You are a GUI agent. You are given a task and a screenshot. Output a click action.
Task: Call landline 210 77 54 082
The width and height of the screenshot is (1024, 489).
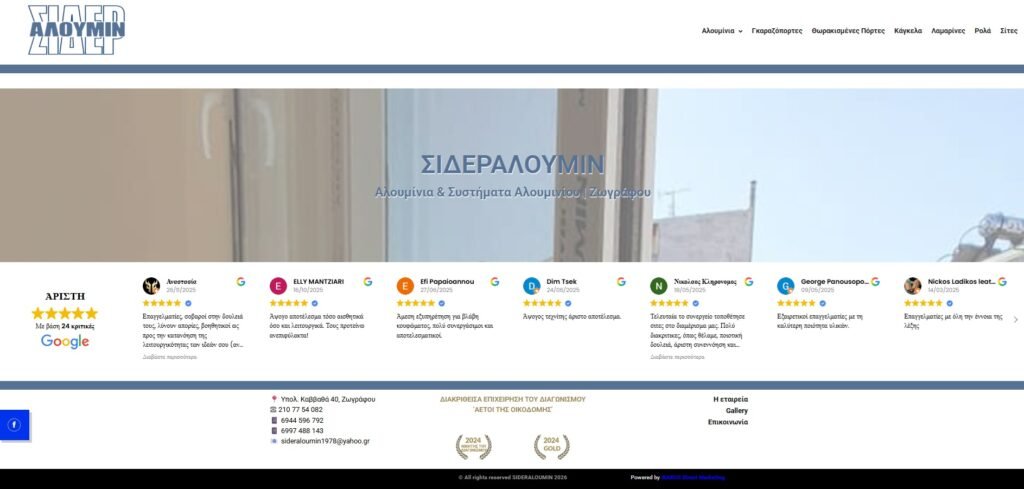pos(300,410)
